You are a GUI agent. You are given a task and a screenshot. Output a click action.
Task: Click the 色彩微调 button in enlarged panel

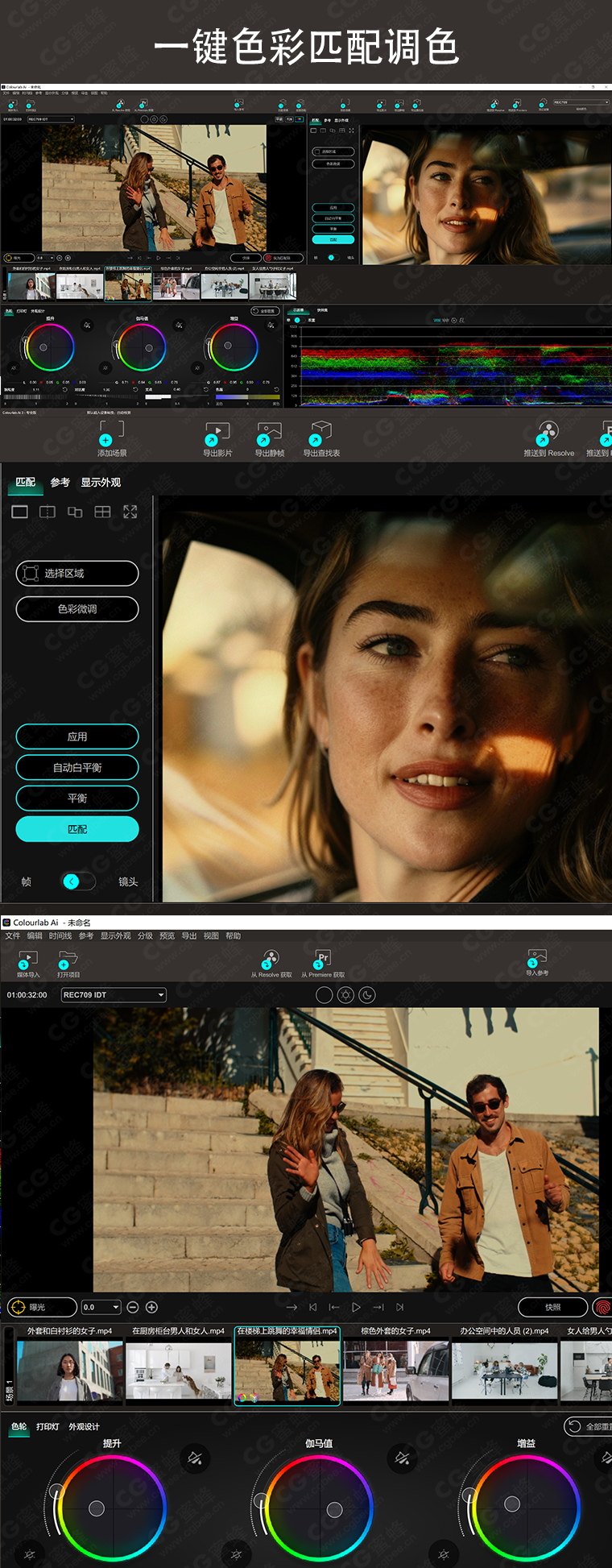coord(77,609)
